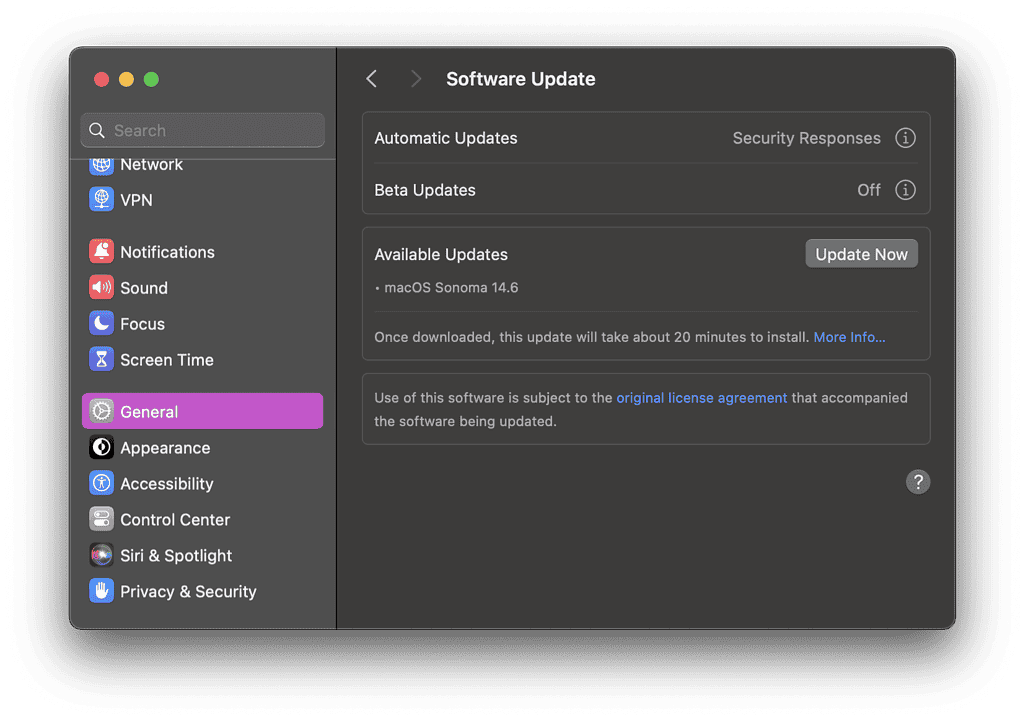Open Control Center settings pane
The height and width of the screenshot is (721, 1023).
click(174, 520)
